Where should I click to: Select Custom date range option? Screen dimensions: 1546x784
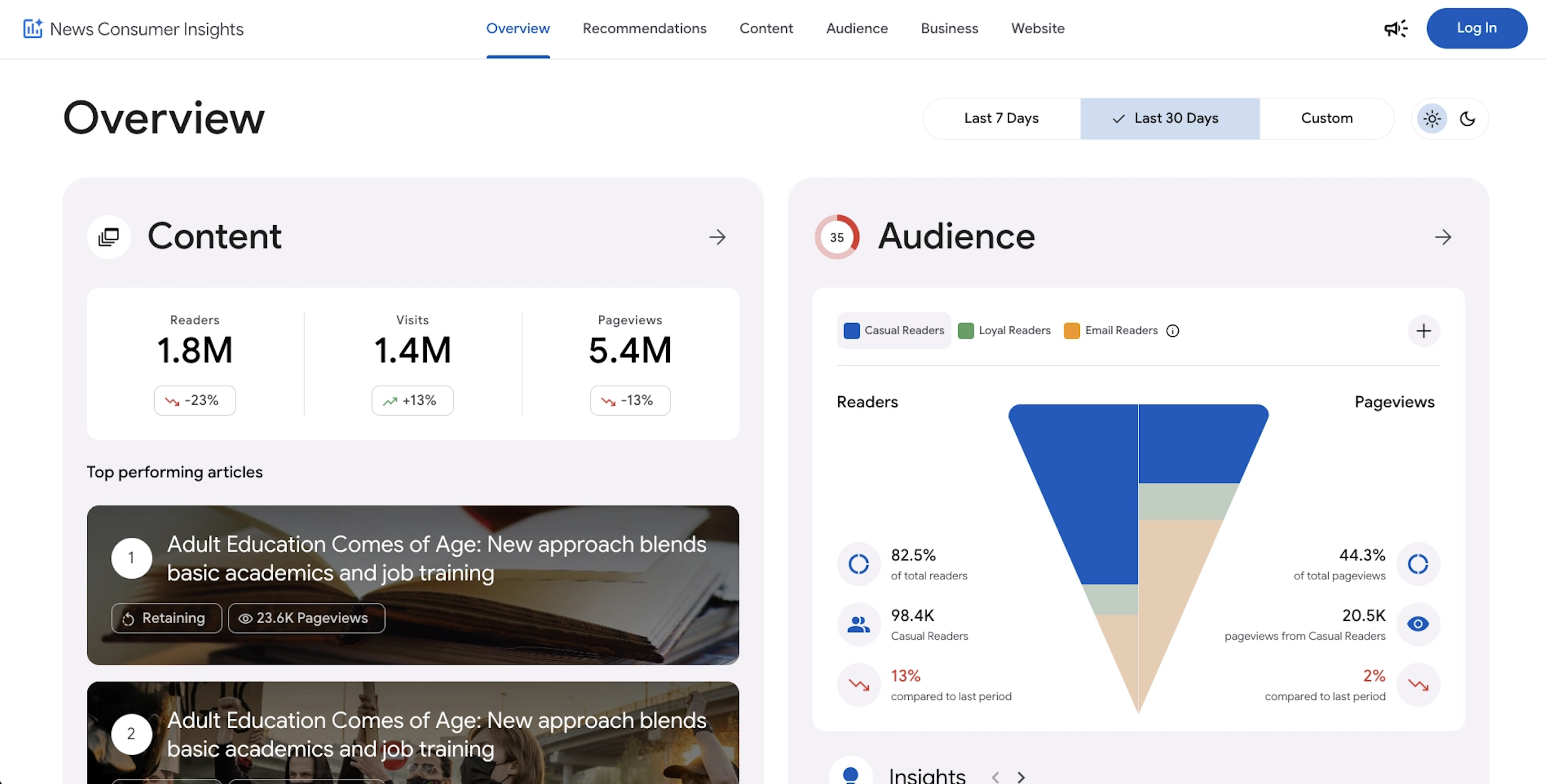(1327, 118)
